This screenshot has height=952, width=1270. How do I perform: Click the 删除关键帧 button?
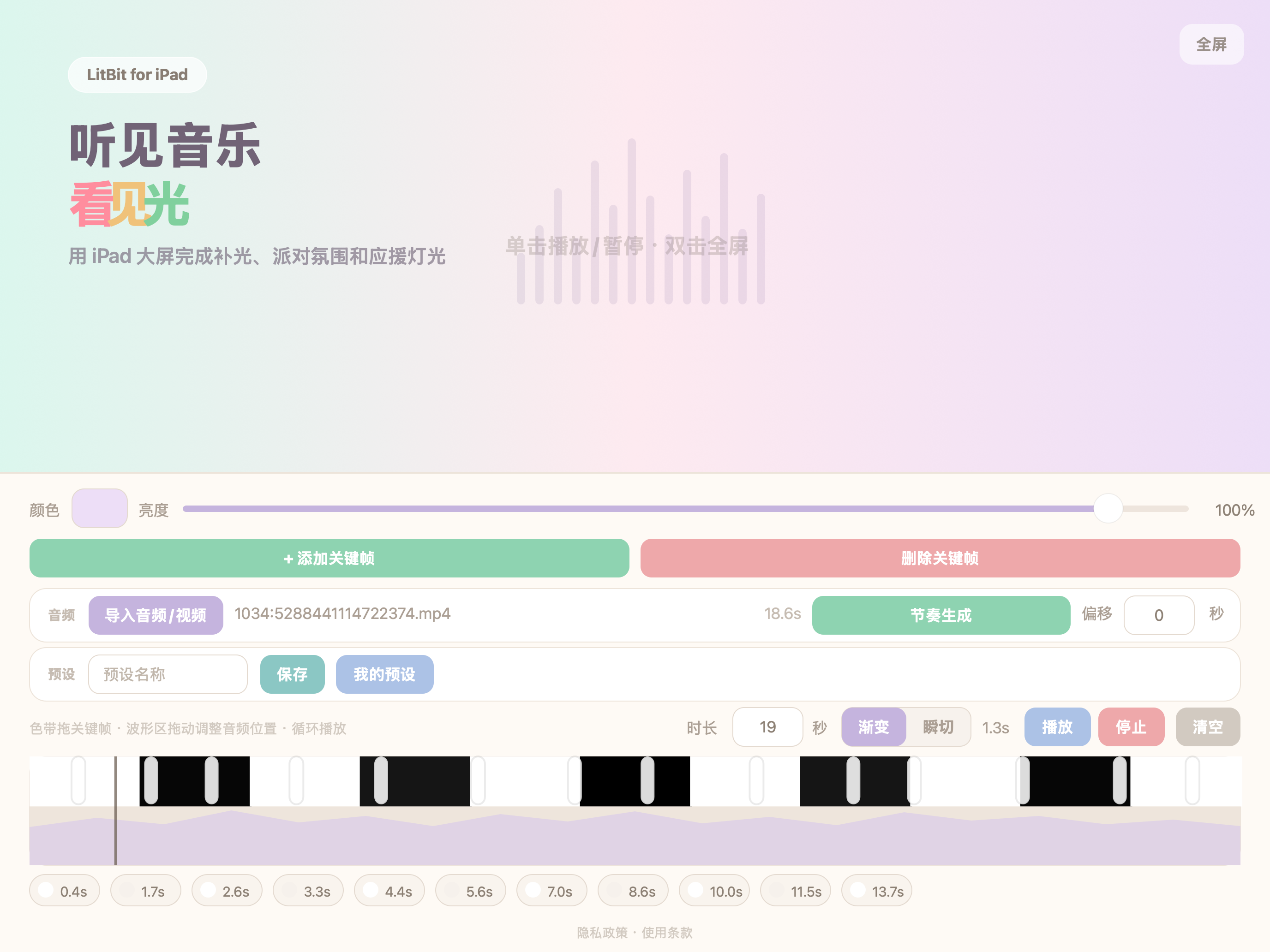940,558
